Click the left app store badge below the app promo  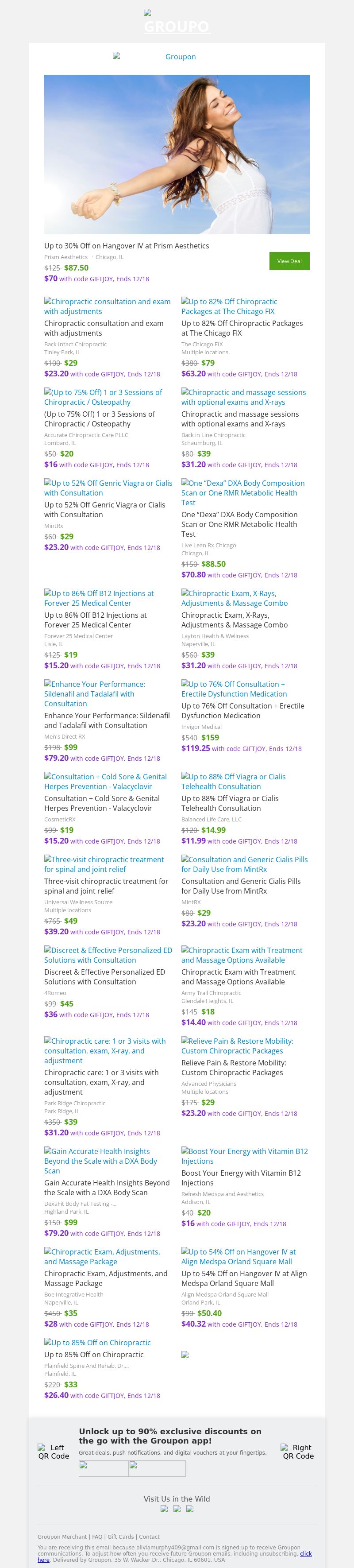[x=104, y=1468]
